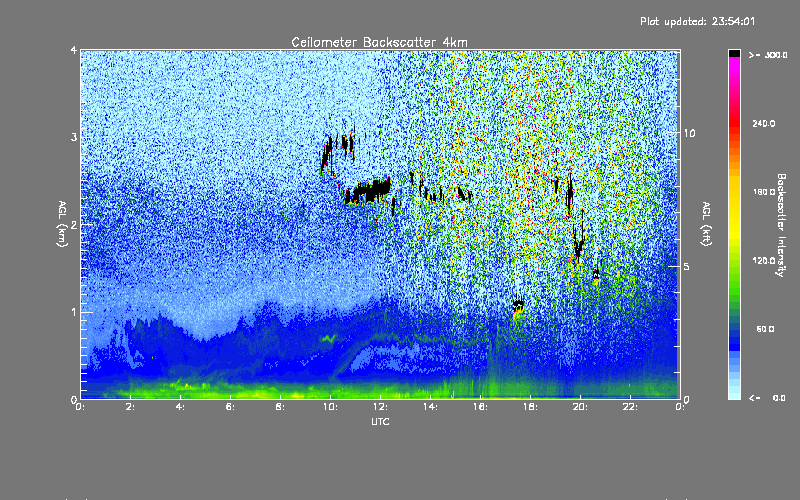Click the '8:' UTC tick label
Screen dimensions: 800x500
[281, 407]
